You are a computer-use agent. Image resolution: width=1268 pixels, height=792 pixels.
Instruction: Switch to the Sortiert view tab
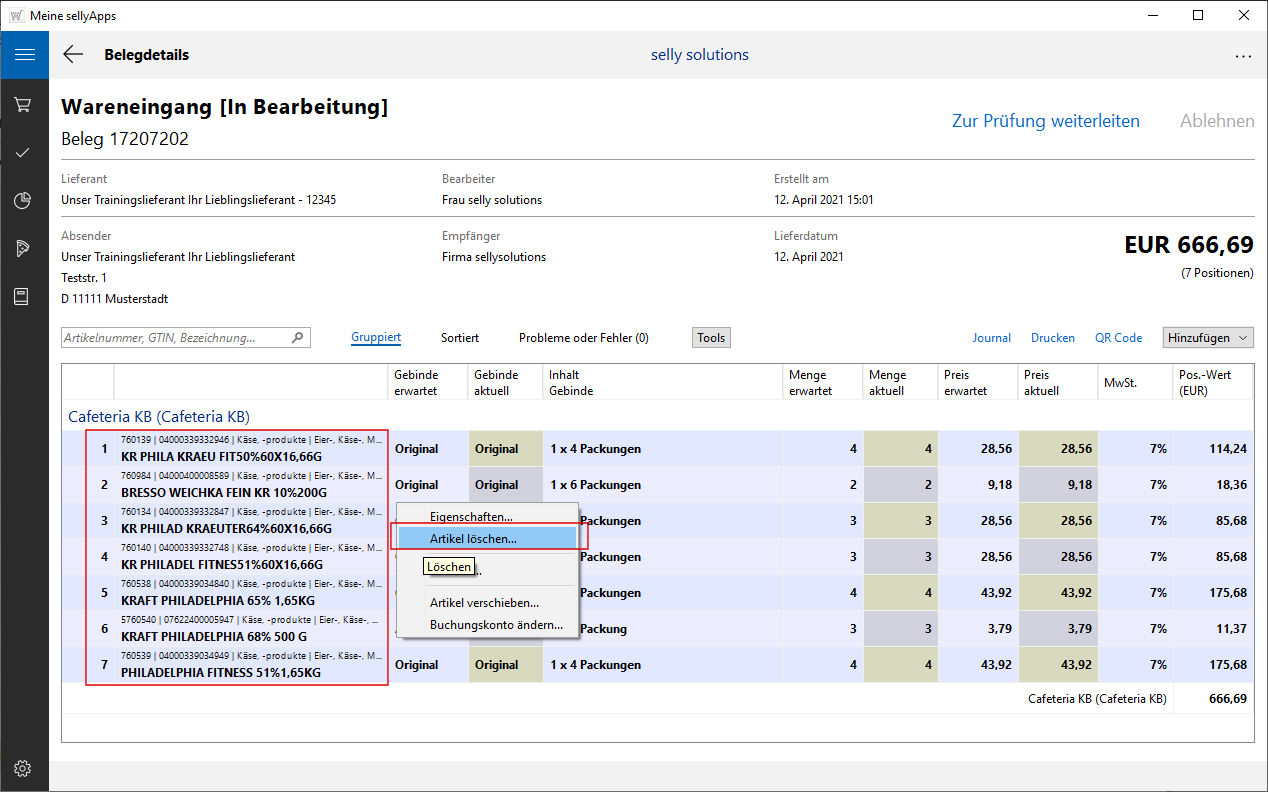[460, 338]
